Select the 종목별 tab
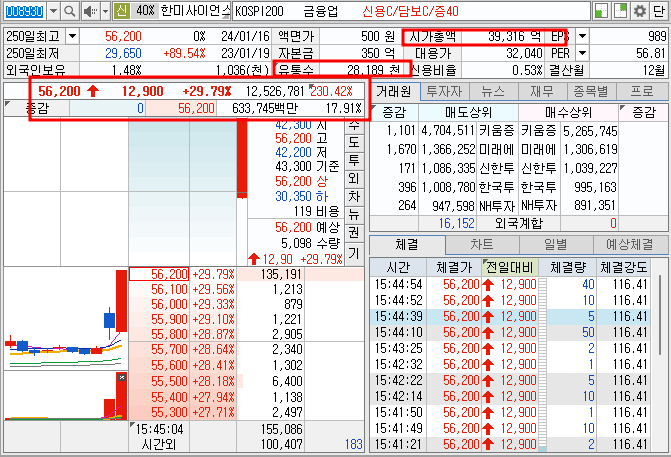 click(591, 91)
